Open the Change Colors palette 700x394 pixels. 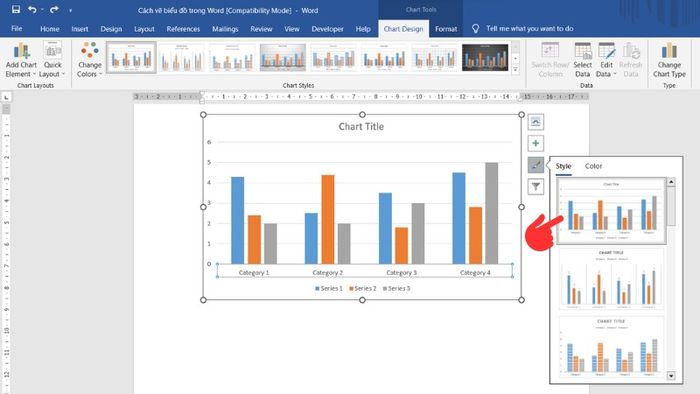click(89, 60)
